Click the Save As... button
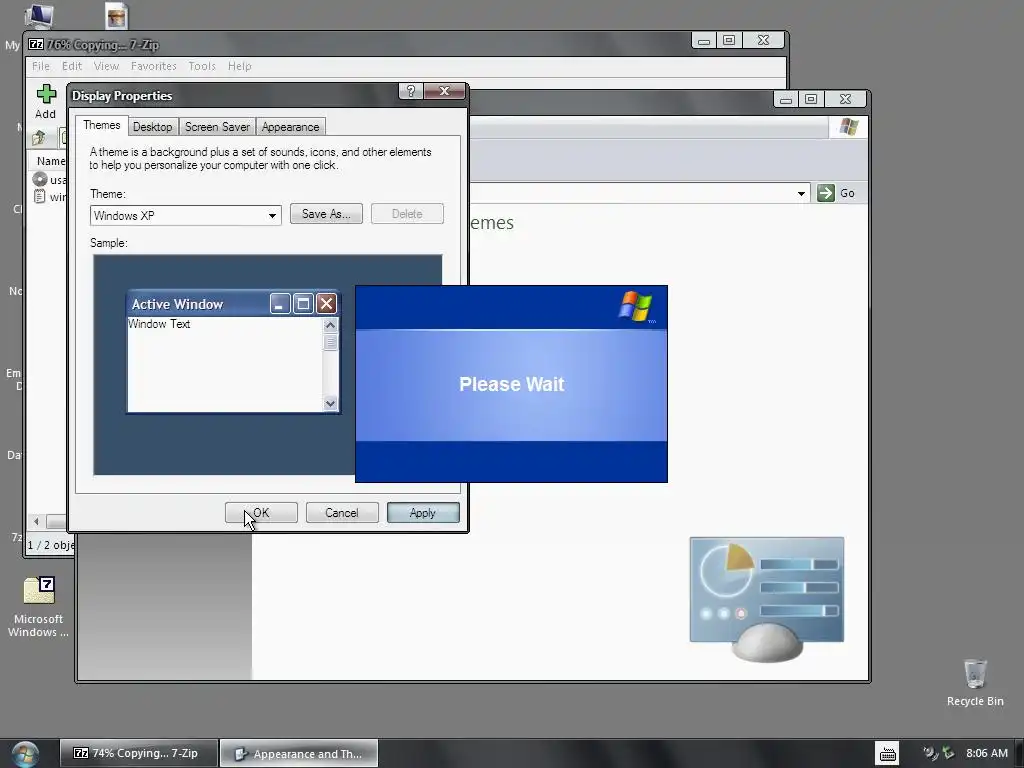The image size is (1024, 768). point(326,214)
